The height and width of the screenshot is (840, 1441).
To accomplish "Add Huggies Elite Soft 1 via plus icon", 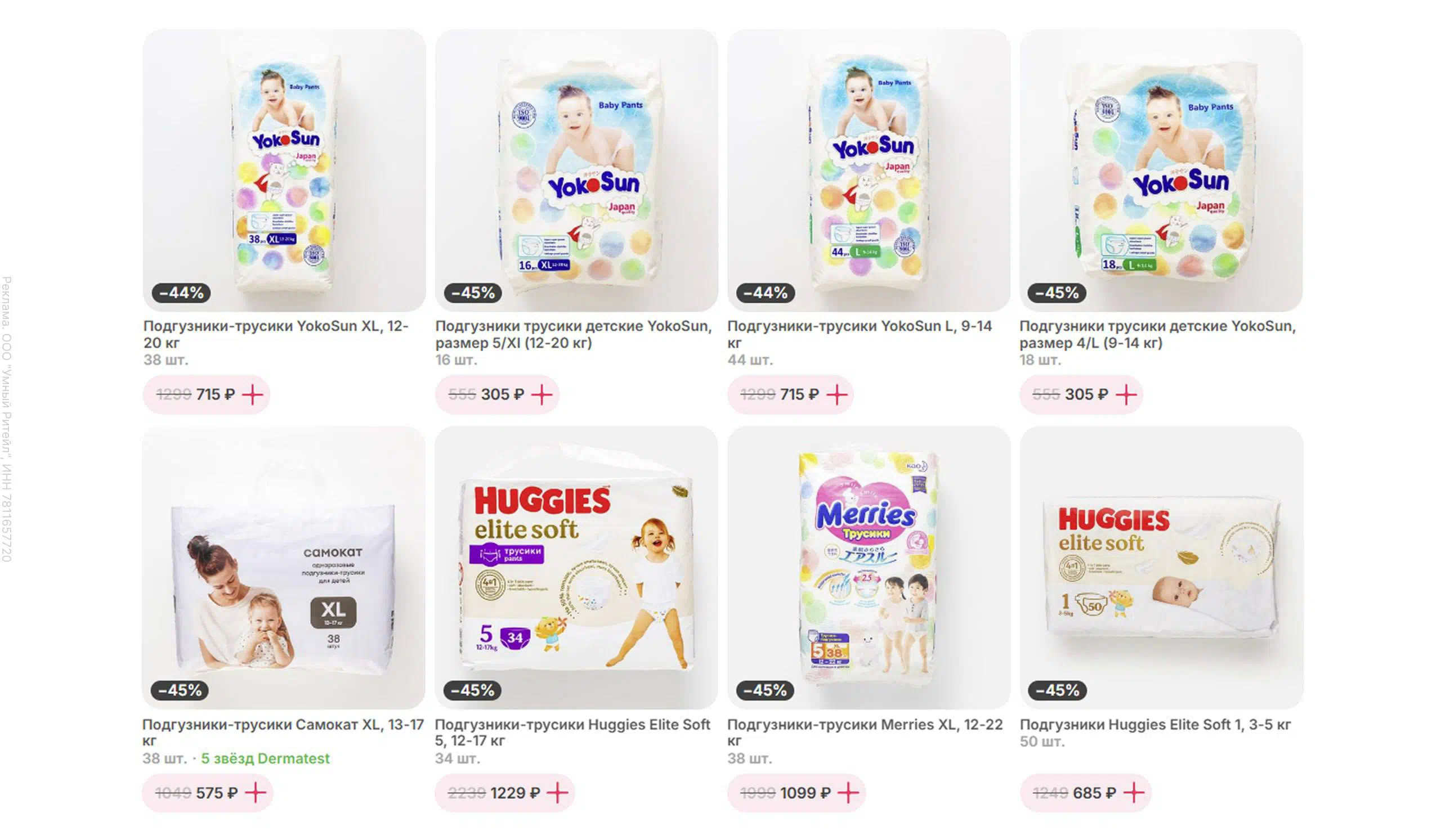I will click(x=1133, y=793).
